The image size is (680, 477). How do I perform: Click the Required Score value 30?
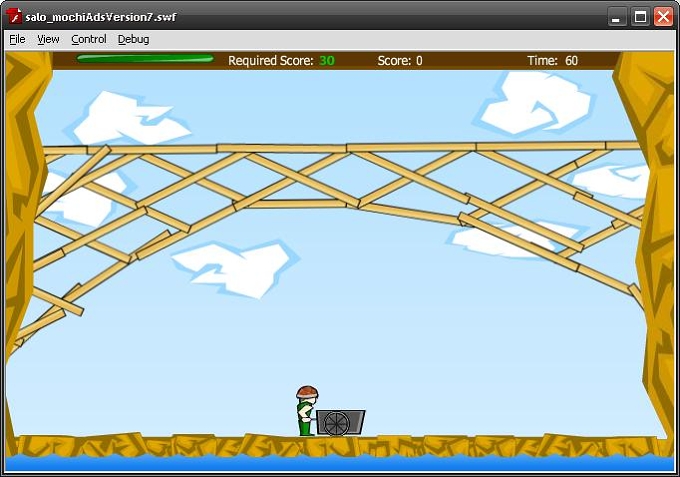[x=327, y=61]
